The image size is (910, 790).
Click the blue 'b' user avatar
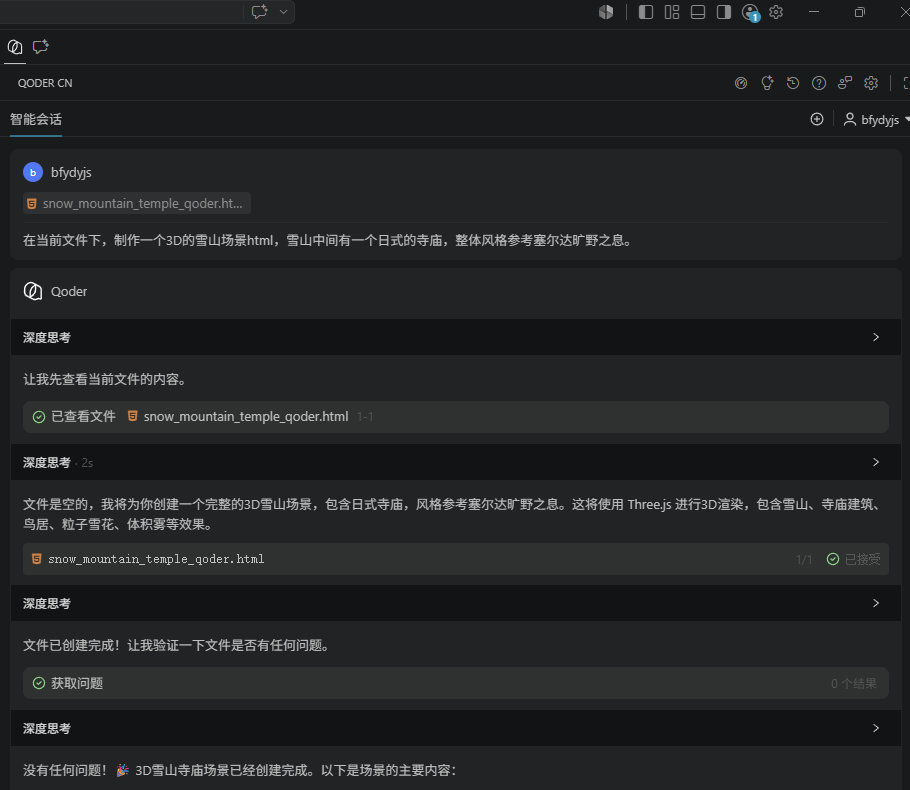pyautogui.click(x=33, y=172)
